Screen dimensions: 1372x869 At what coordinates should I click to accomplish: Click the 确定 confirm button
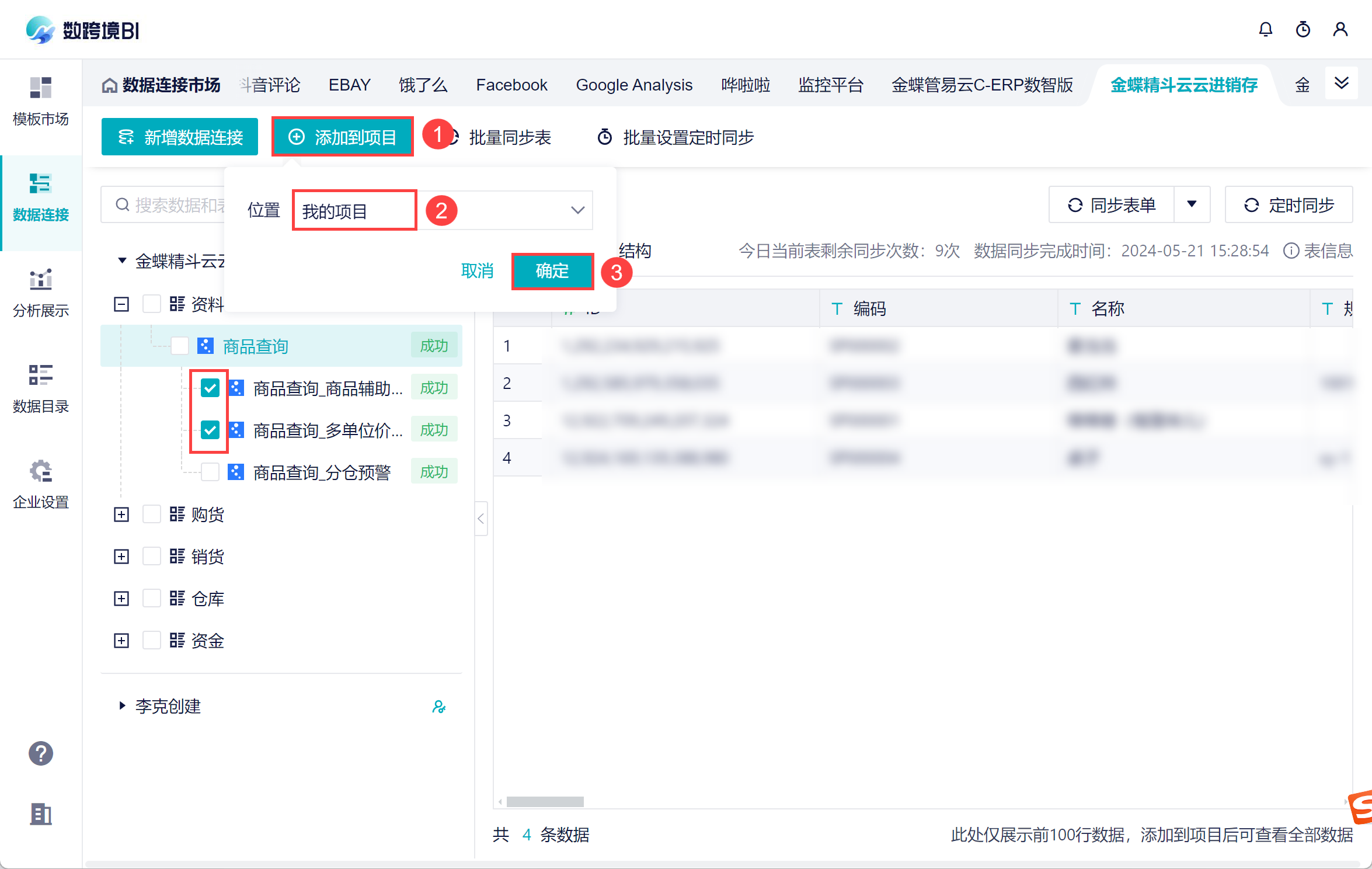click(552, 271)
